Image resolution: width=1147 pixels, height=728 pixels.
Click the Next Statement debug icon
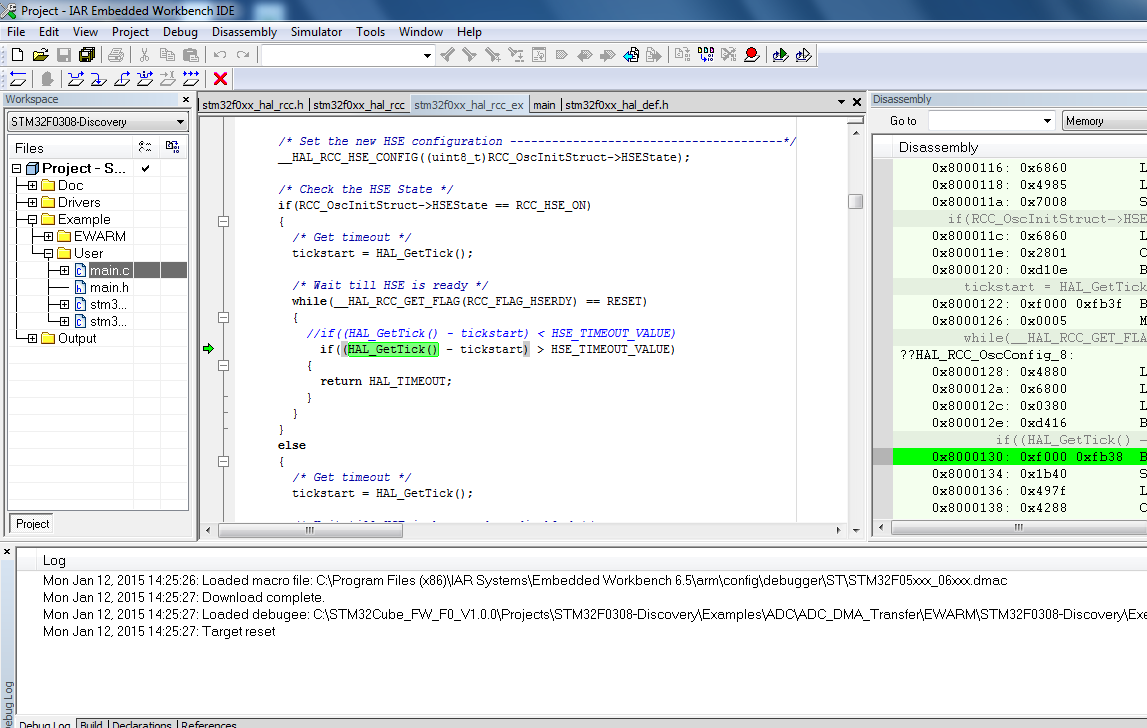145,78
